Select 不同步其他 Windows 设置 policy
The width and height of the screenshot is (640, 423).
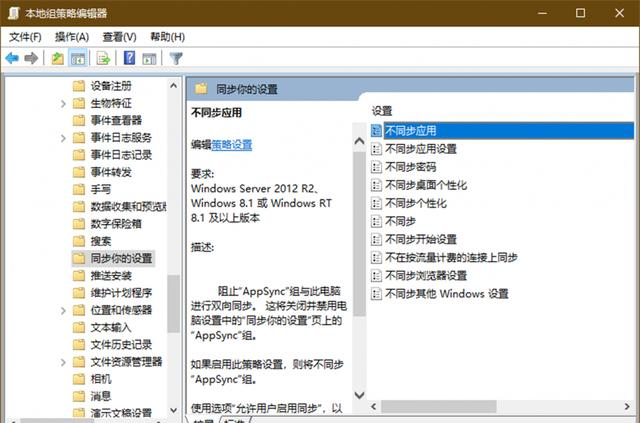point(447,294)
